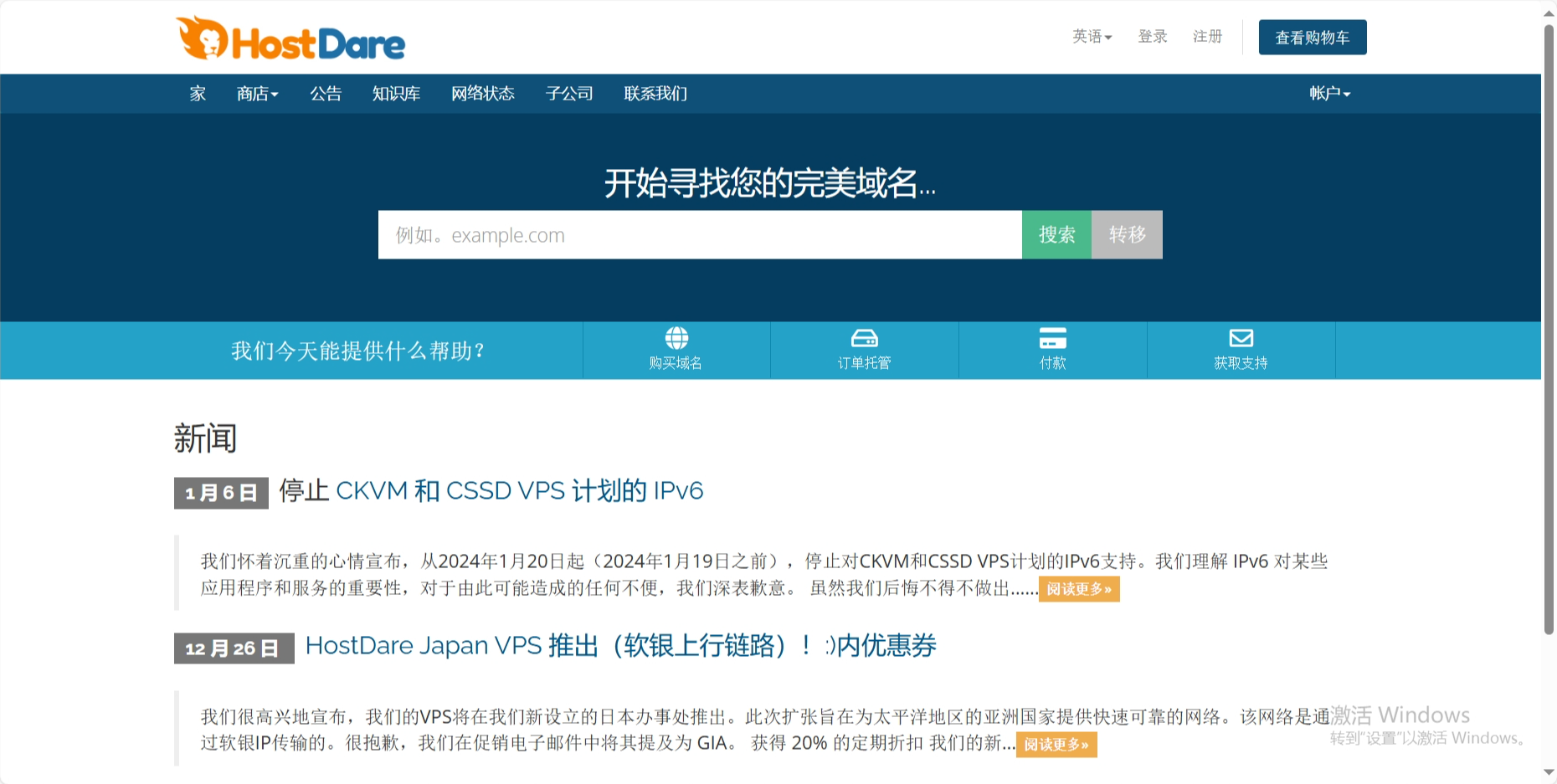Go to the 网络状态 status page
This screenshot has width=1557, height=784.
click(x=483, y=93)
